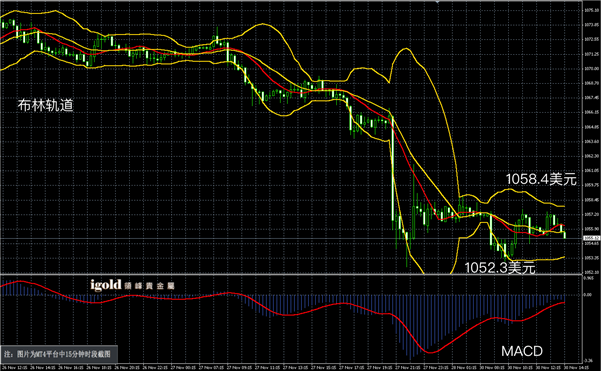The width and height of the screenshot is (601, 371).
Task: Click the 1070.00 price axis label
Action: pos(591,69)
